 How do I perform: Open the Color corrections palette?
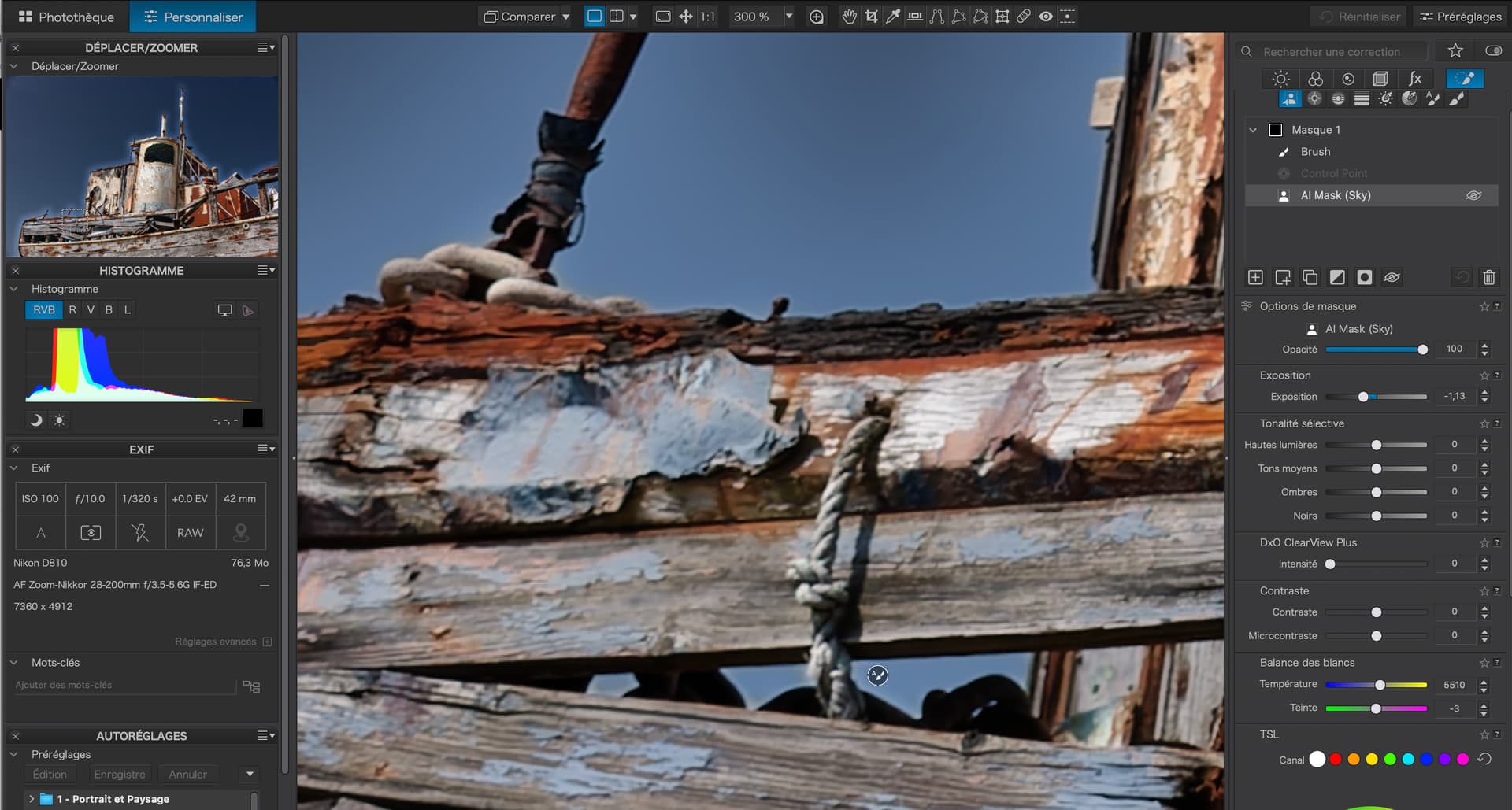tap(1315, 79)
